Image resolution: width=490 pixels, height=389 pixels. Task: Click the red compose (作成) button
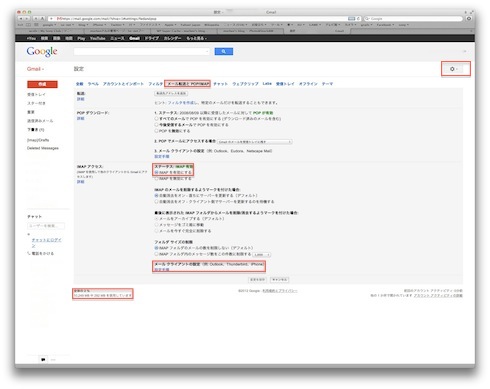point(42,84)
